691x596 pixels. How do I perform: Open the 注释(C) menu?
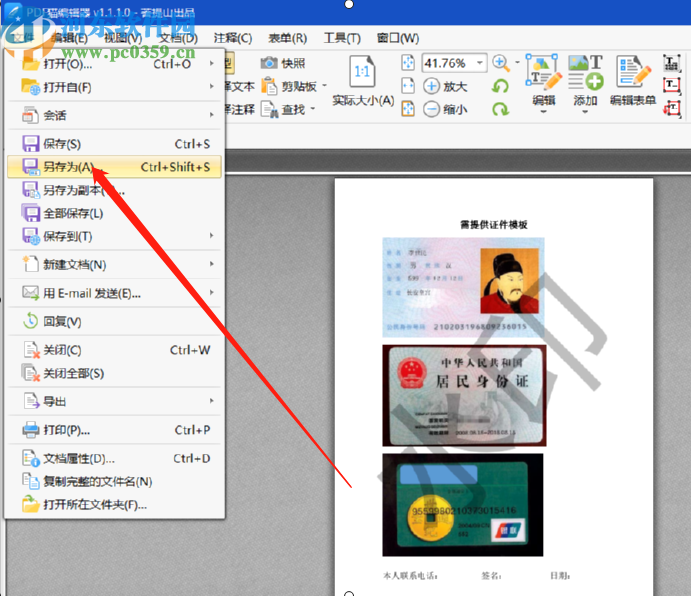pyautogui.click(x=233, y=38)
